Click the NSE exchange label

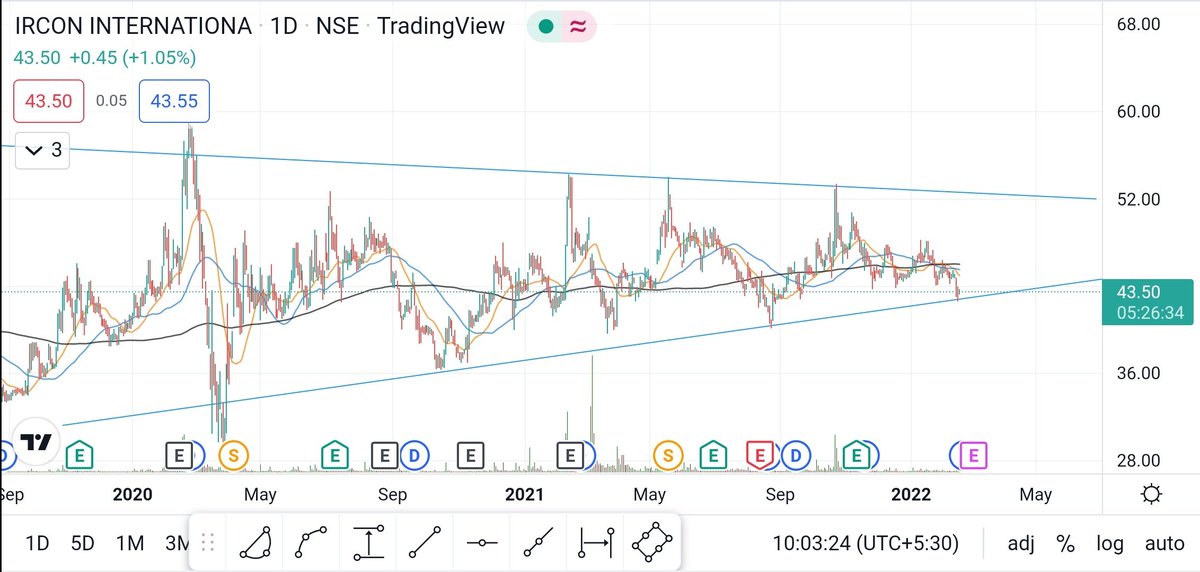[x=337, y=26]
